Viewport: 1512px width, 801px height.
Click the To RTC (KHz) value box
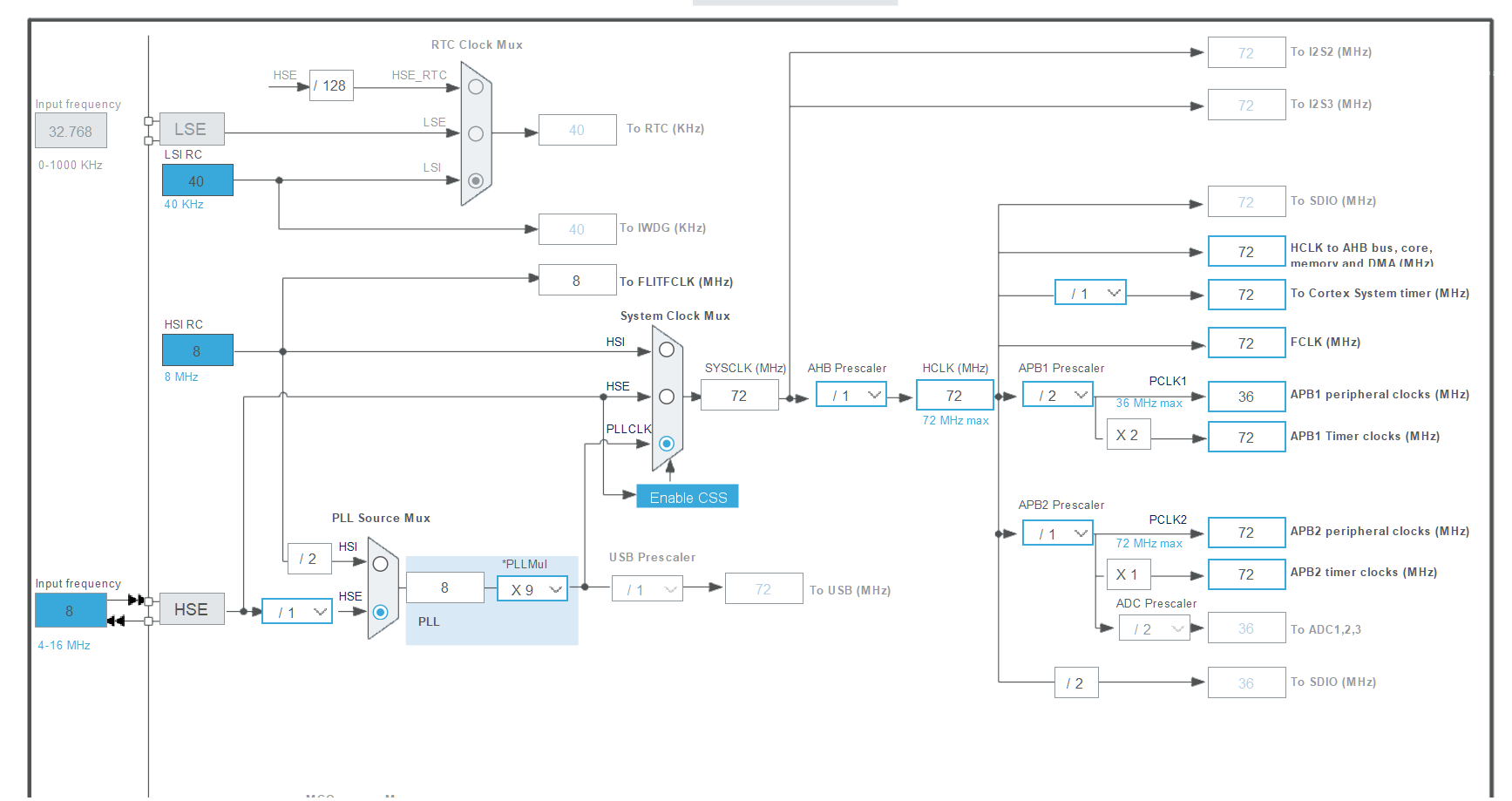[578, 130]
